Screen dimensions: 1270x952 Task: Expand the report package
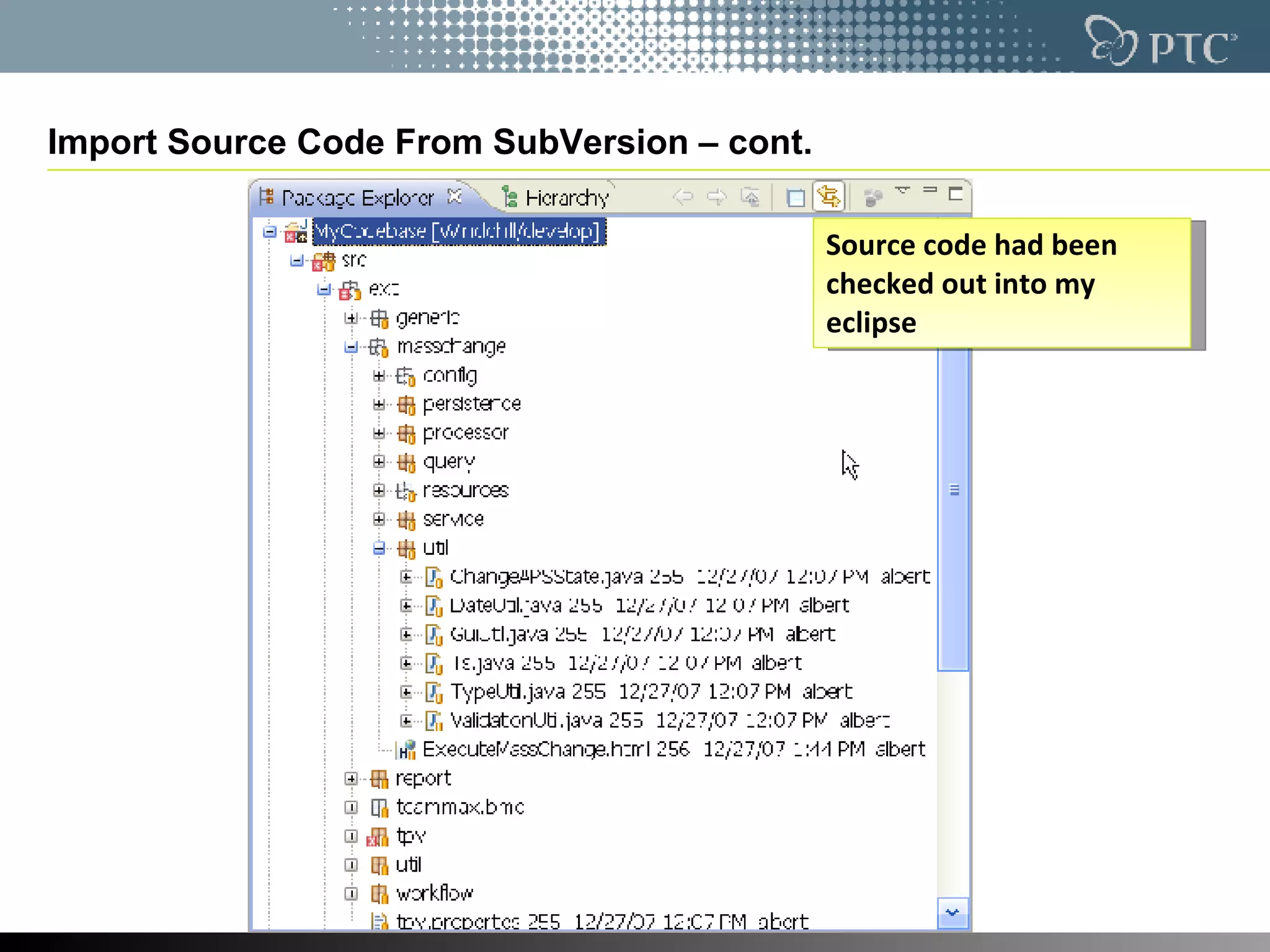[x=351, y=778]
